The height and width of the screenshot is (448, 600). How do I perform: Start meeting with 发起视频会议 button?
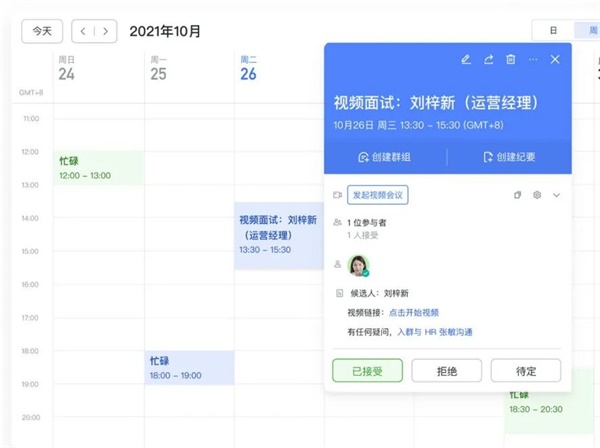[379, 195]
